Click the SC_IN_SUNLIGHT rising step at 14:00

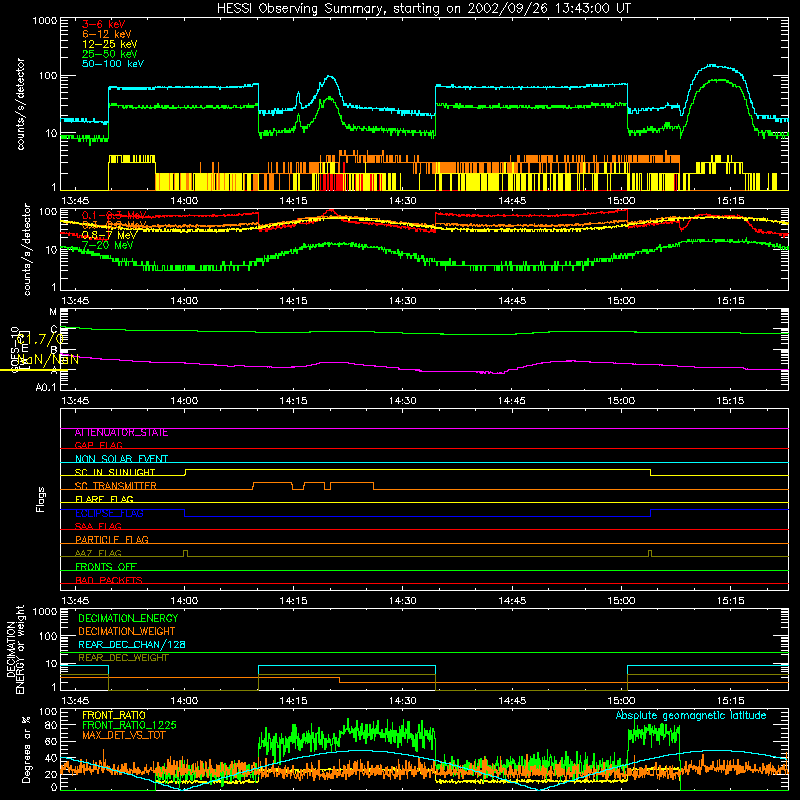(x=185, y=472)
